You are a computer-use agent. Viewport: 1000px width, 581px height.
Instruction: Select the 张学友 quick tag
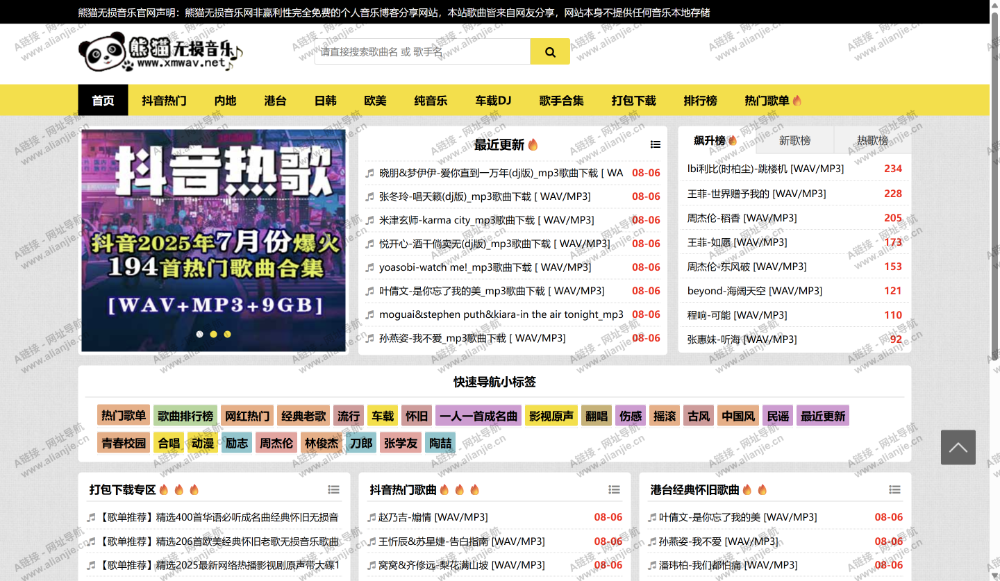(x=401, y=443)
